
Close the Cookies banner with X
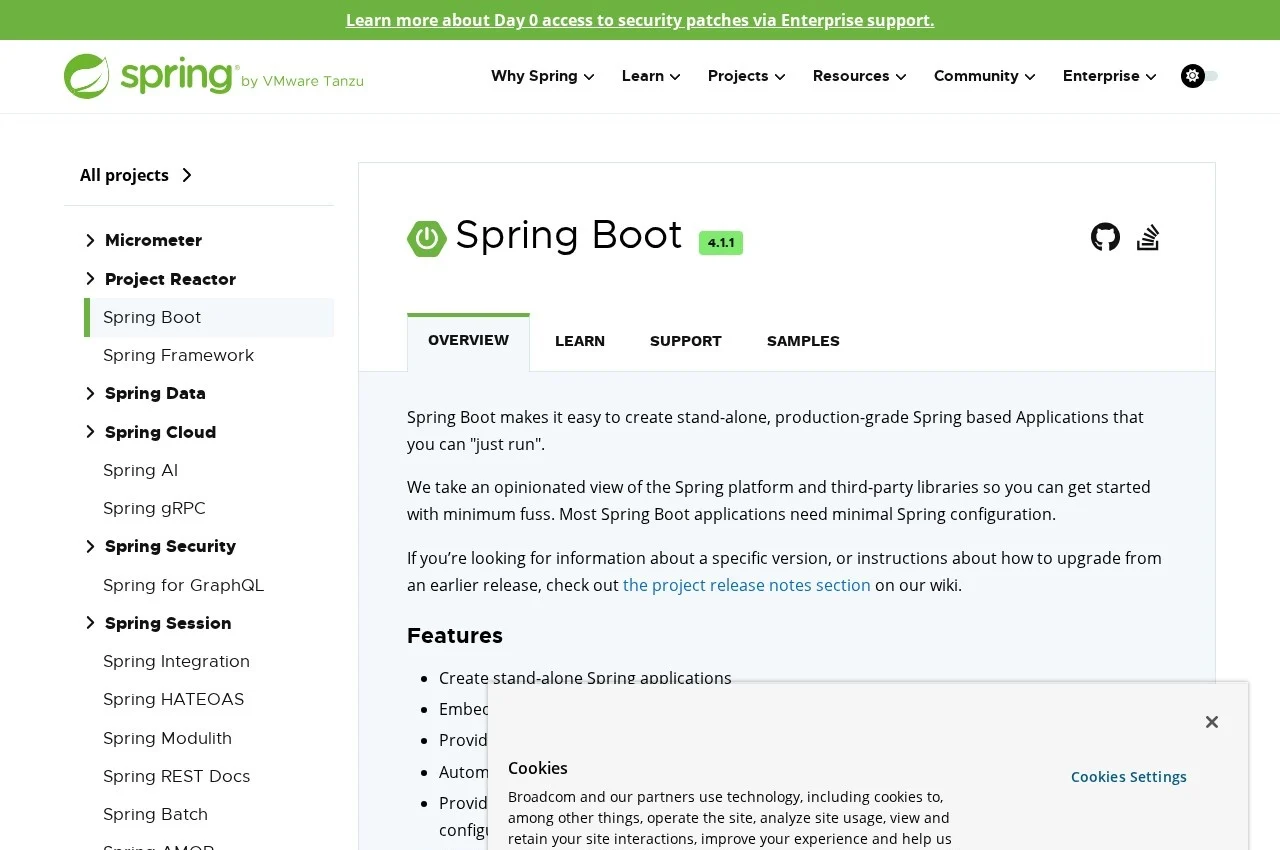pos(1212,722)
